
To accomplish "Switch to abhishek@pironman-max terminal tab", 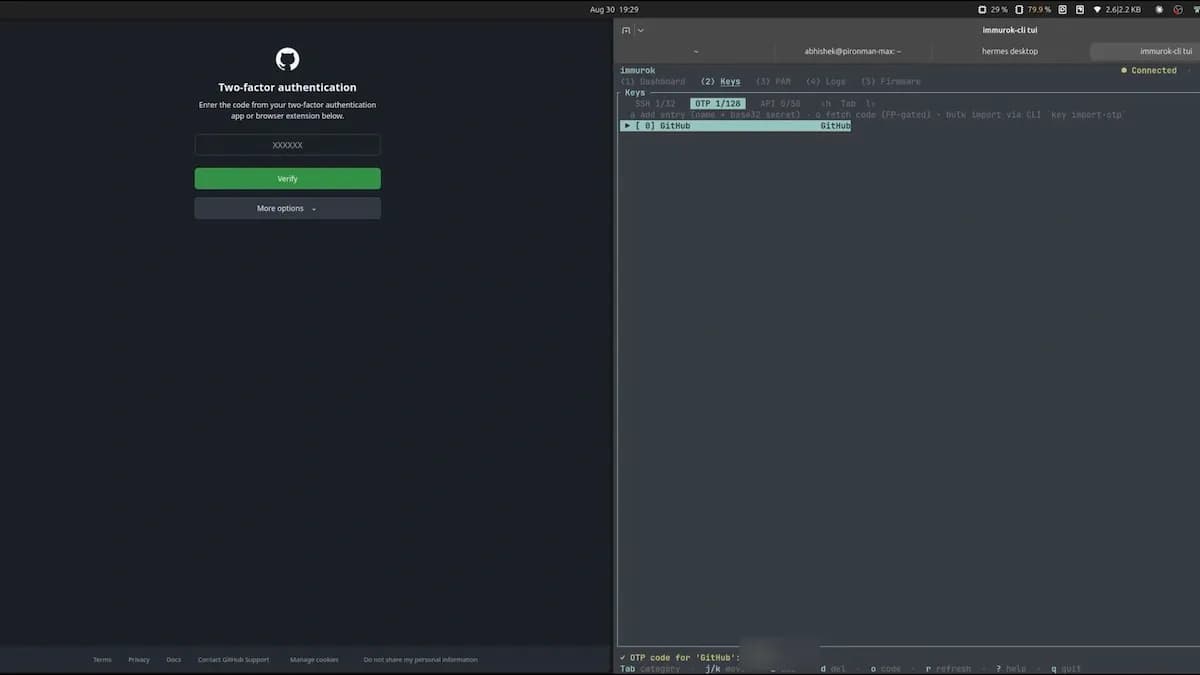I will (x=853, y=51).
